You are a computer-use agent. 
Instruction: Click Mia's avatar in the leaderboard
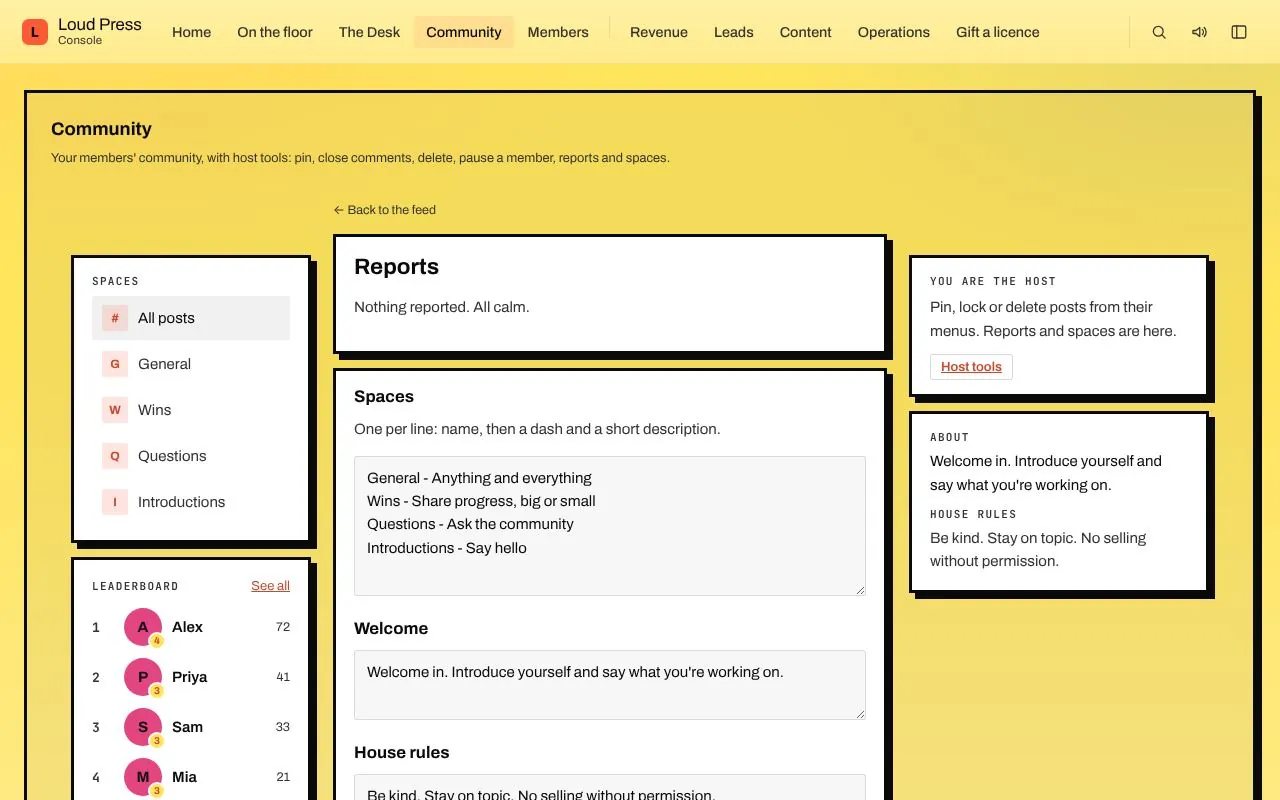tap(143, 777)
